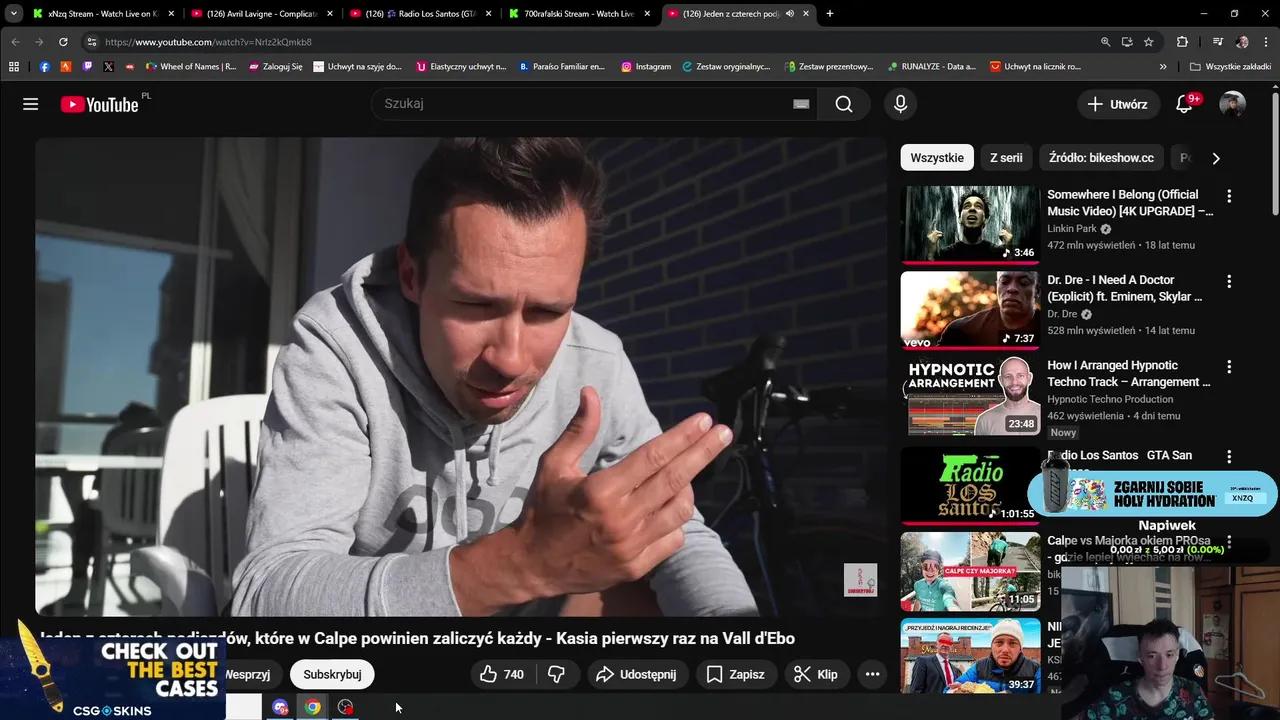Open browser extensions puzzle icon

point(1181,42)
